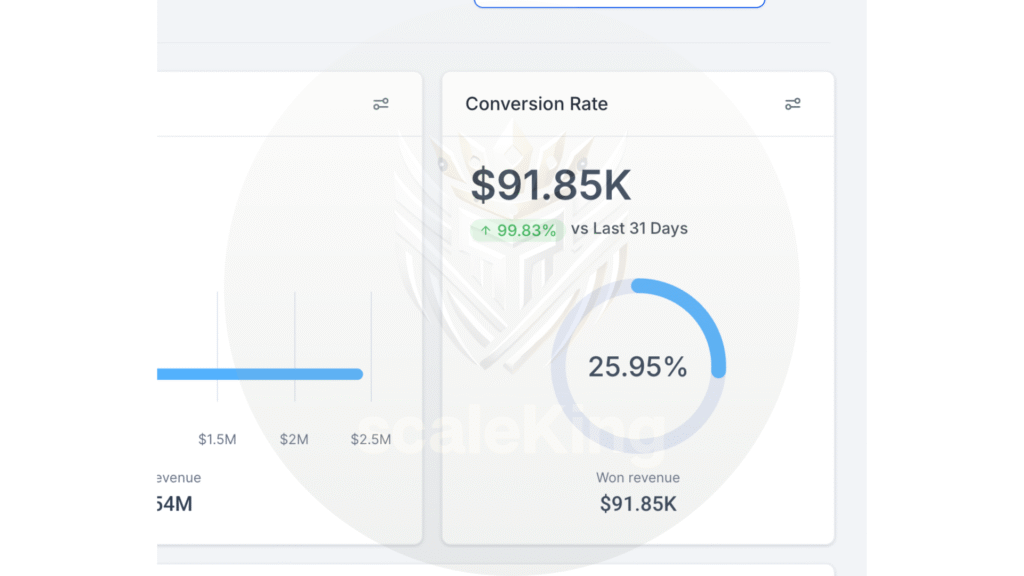Click the $2M axis label
This screenshot has height=576, width=1024.
point(294,440)
